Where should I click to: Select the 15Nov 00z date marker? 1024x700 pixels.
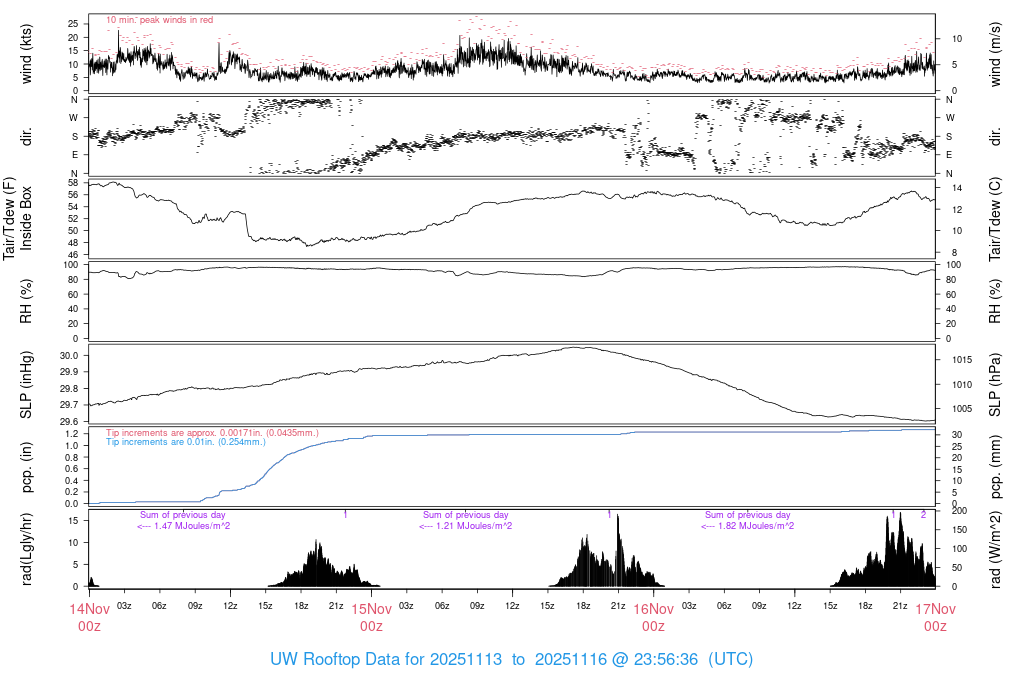371,616
